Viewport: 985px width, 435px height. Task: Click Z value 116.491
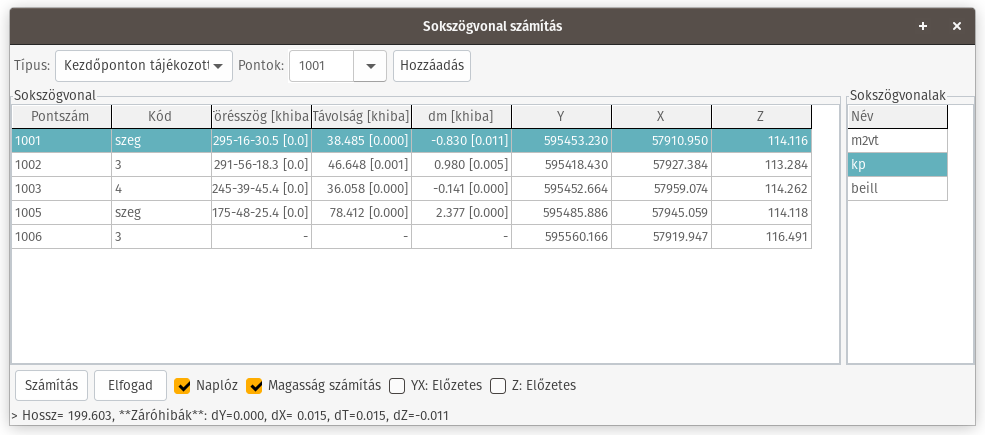click(761, 236)
